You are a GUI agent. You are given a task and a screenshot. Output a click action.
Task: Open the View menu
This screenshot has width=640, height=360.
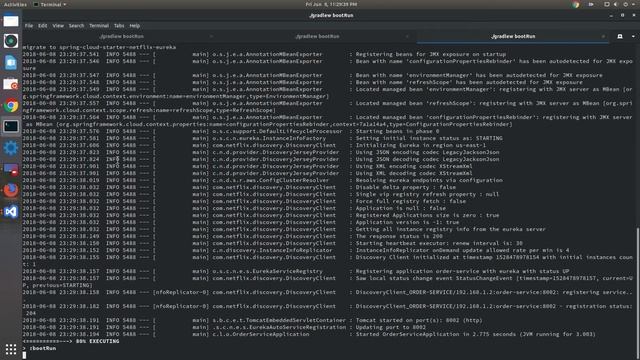click(x=58, y=26)
